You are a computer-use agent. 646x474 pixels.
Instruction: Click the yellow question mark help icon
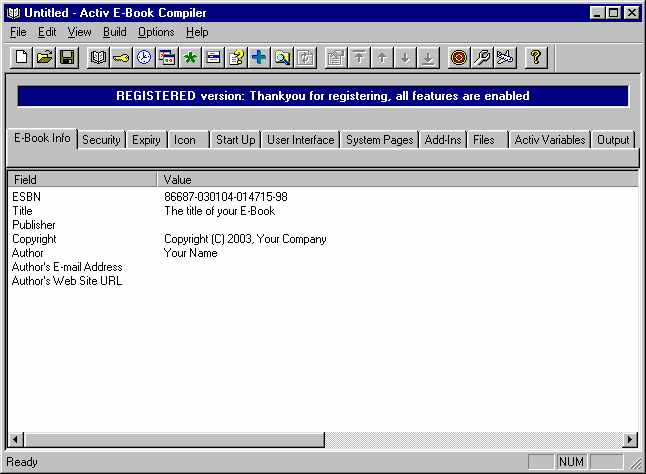pyautogui.click(x=536, y=57)
